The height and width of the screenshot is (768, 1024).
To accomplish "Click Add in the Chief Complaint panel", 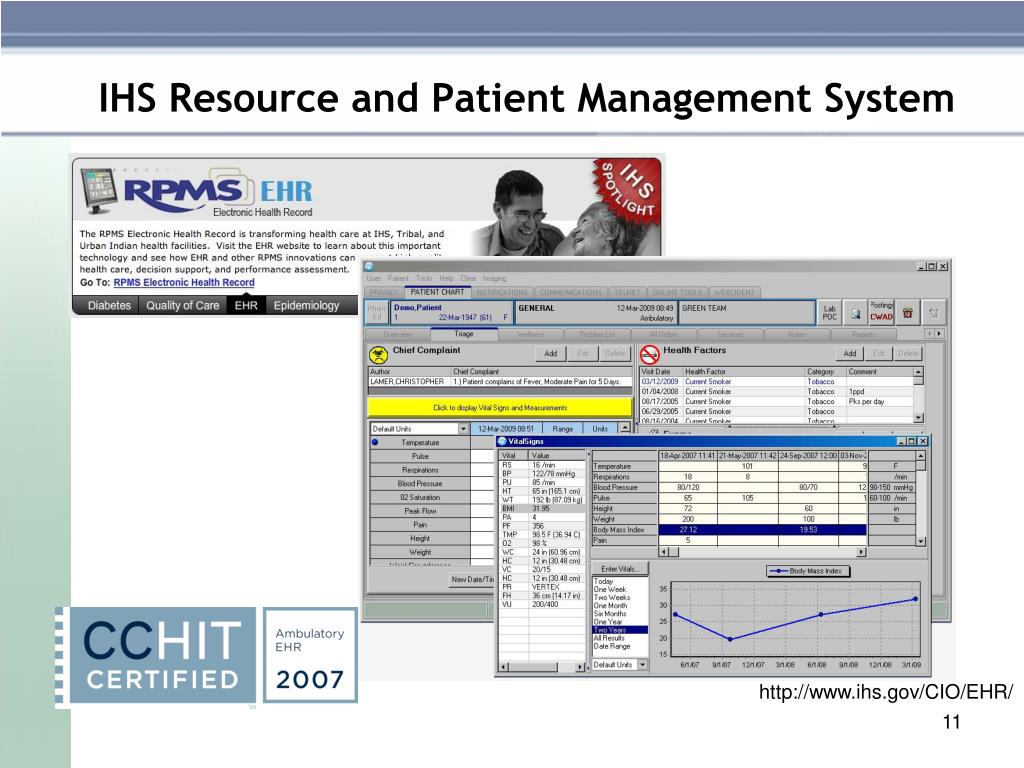I will [551, 353].
